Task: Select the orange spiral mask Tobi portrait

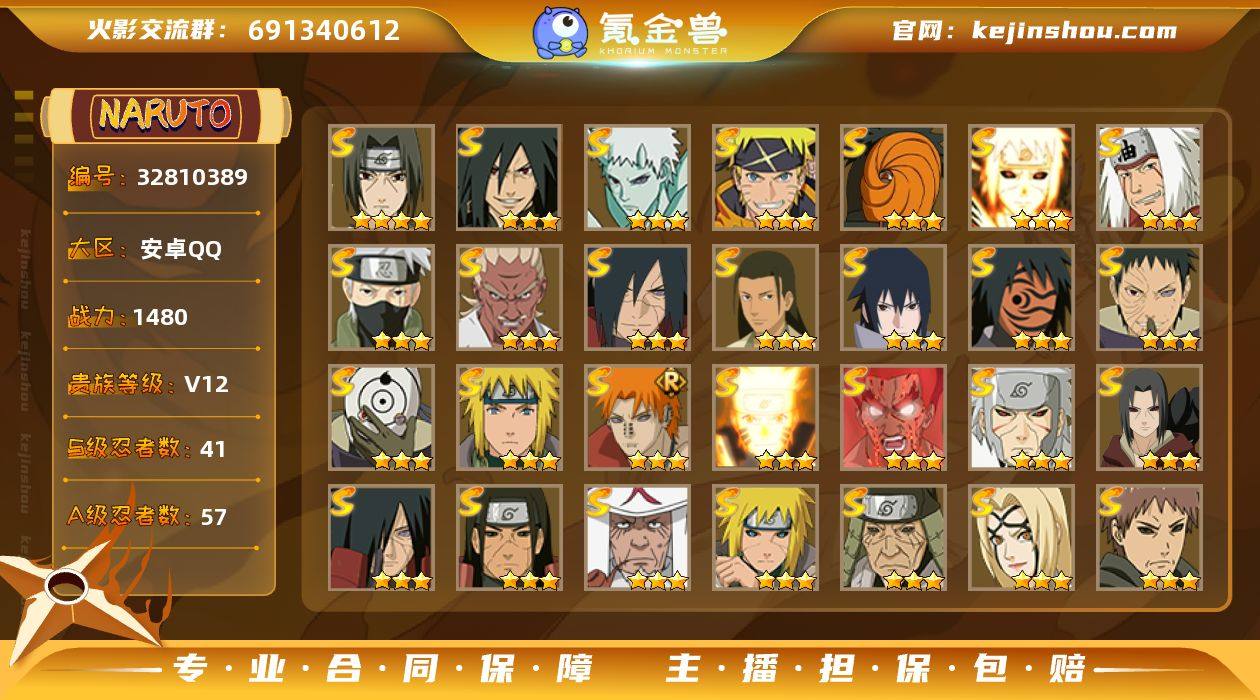Action: pyautogui.click(x=893, y=178)
